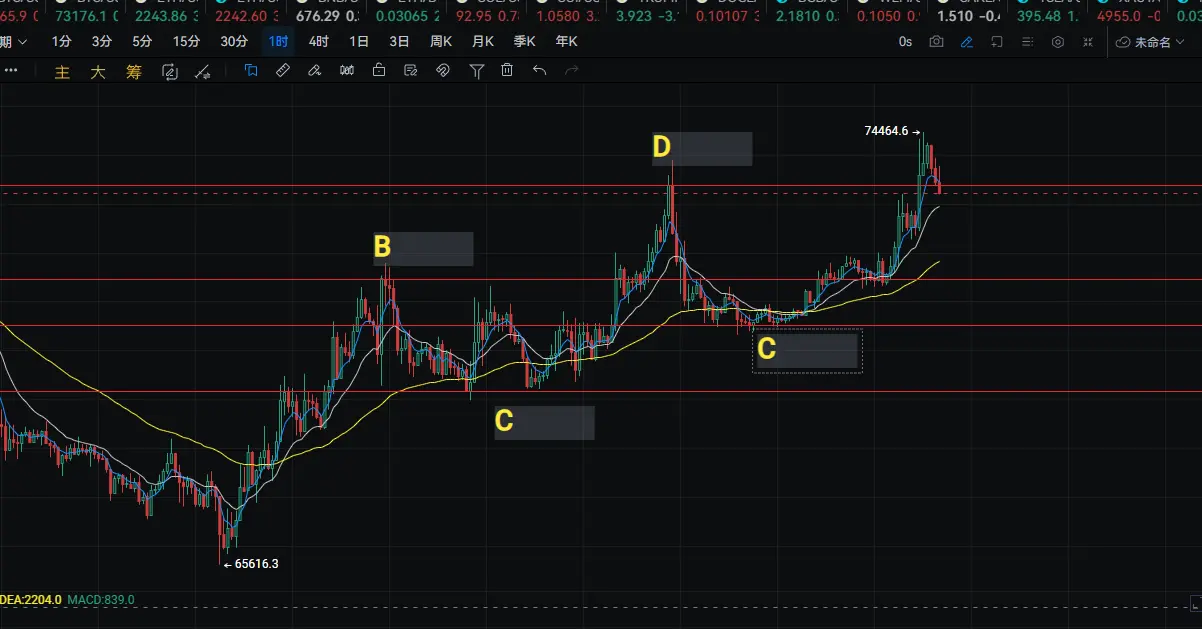This screenshot has width=1202, height=629.
Task: Click the rotate/sync arrows square icon
Action: coord(169,71)
